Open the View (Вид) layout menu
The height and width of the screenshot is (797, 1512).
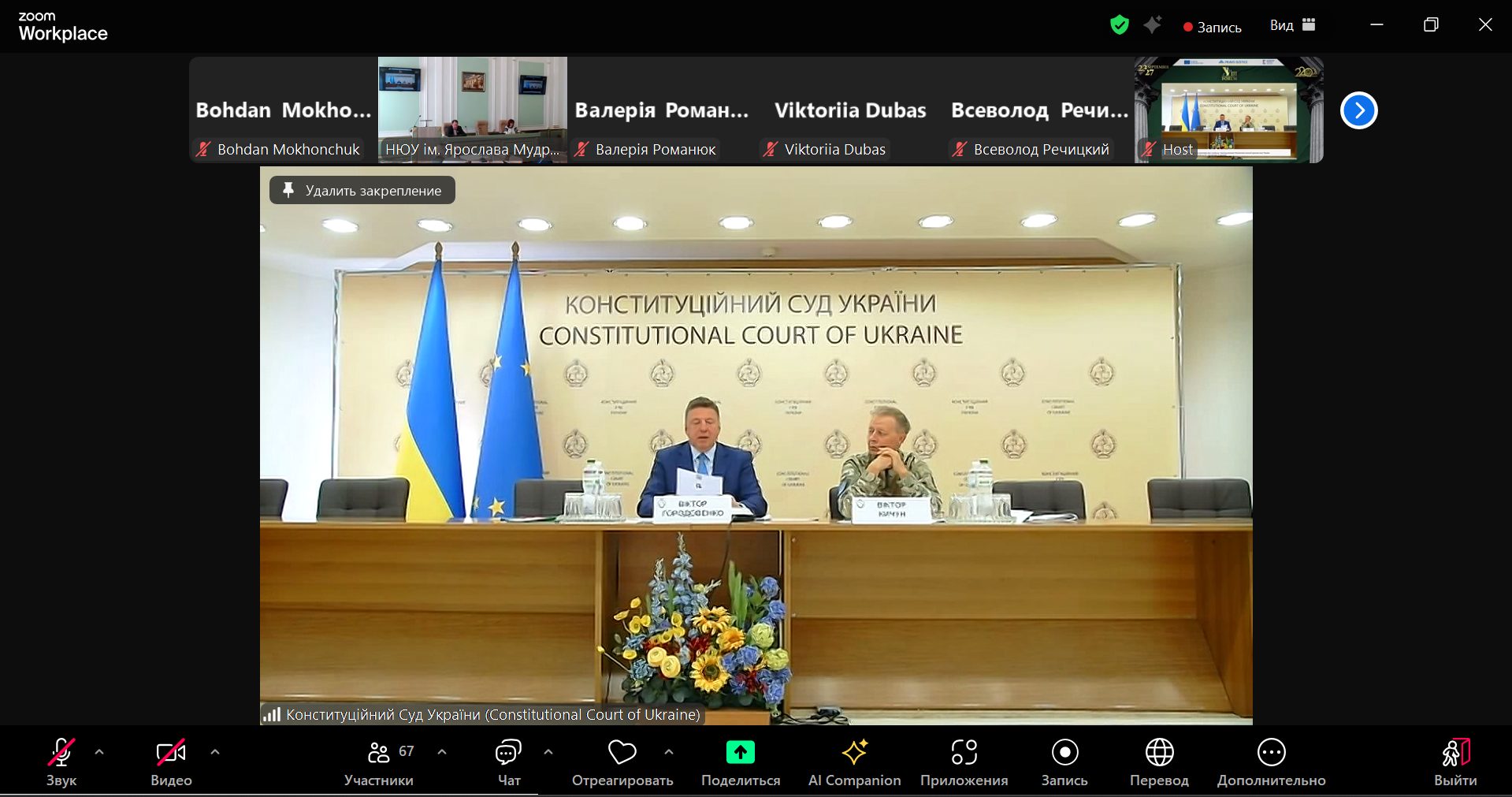[1292, 25]
